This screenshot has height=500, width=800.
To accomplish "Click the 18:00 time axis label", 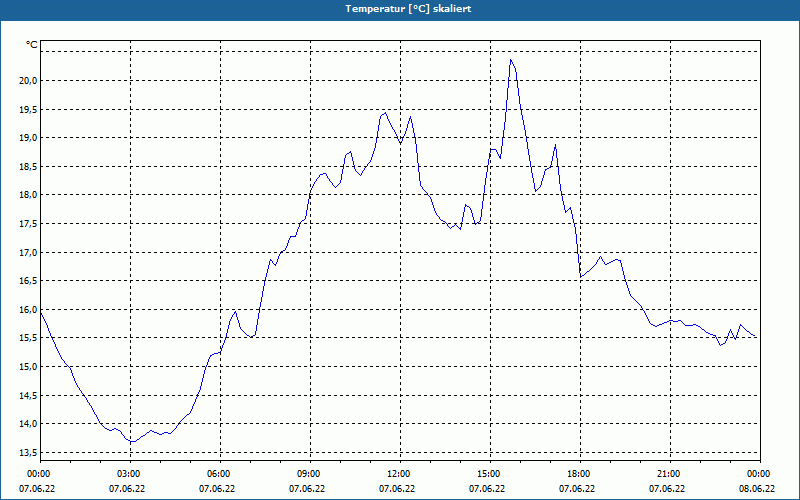I will (x=580, y=474).
